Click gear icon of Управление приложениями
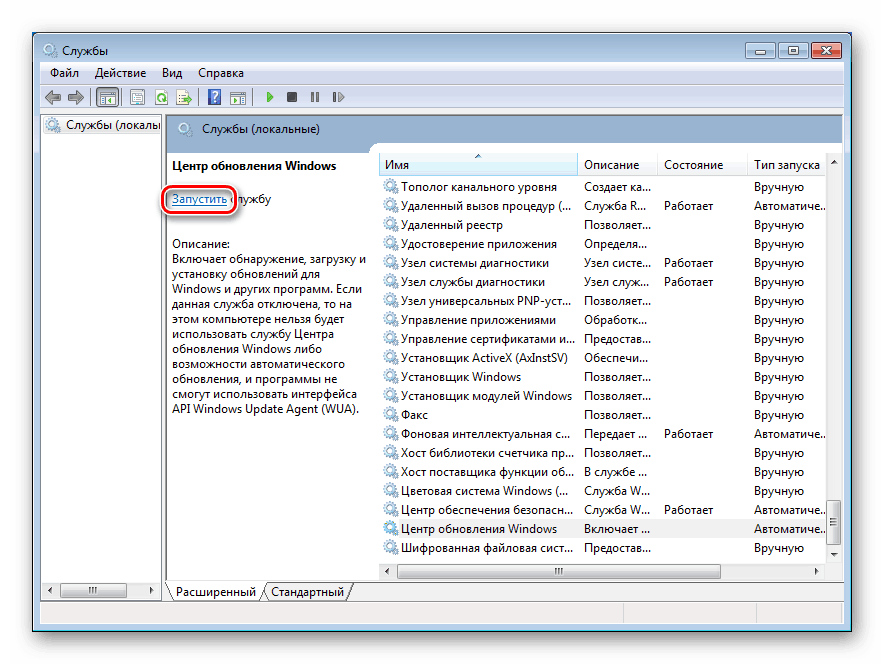Viewport: 884px width, 664px height. tap(391, 319)
